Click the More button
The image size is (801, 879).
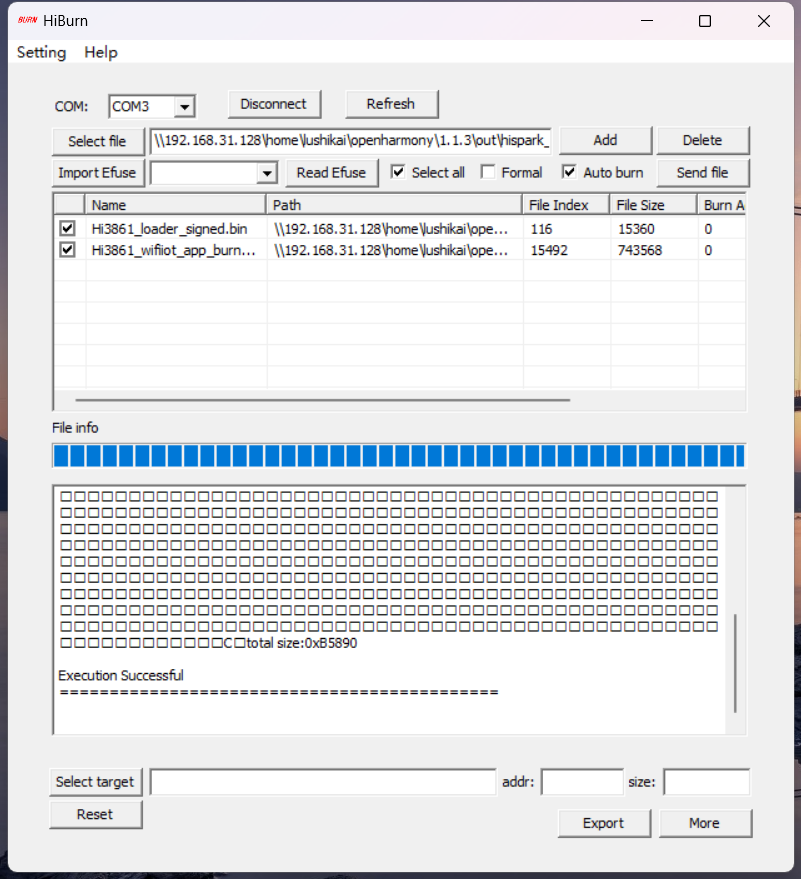705,824
